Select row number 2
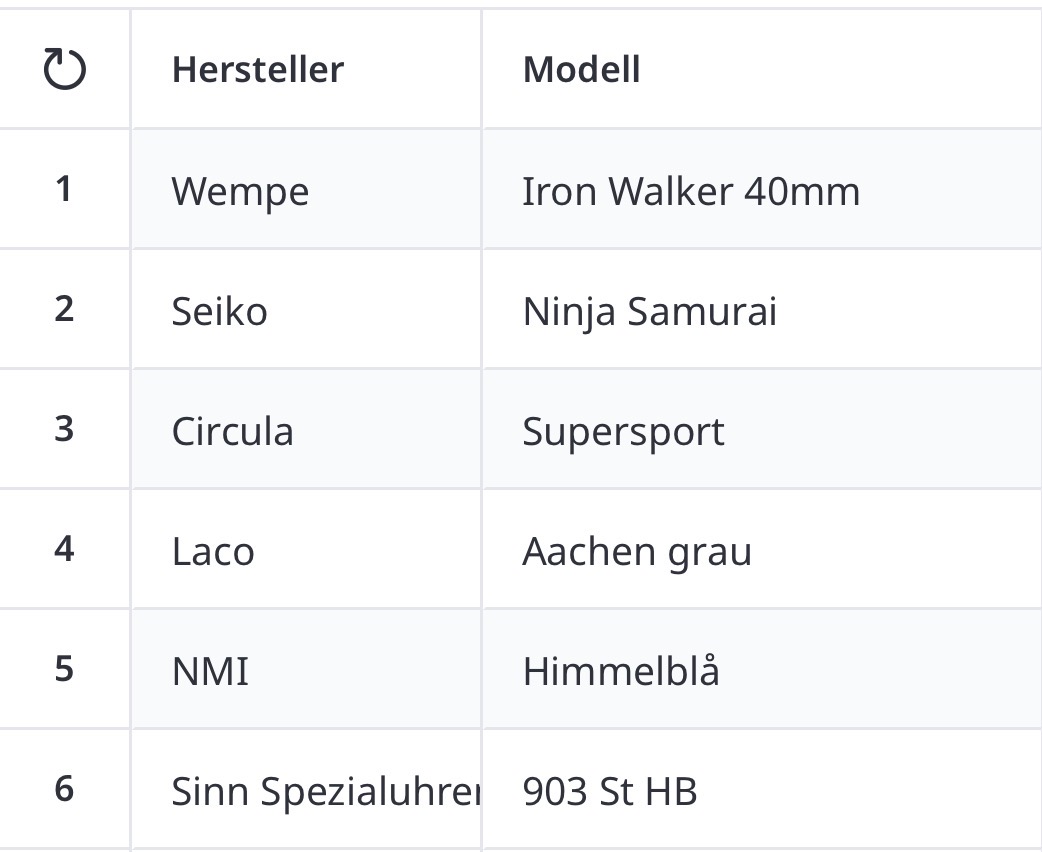This screenshot has height=852, width=1042. click(x=64, y=309)
